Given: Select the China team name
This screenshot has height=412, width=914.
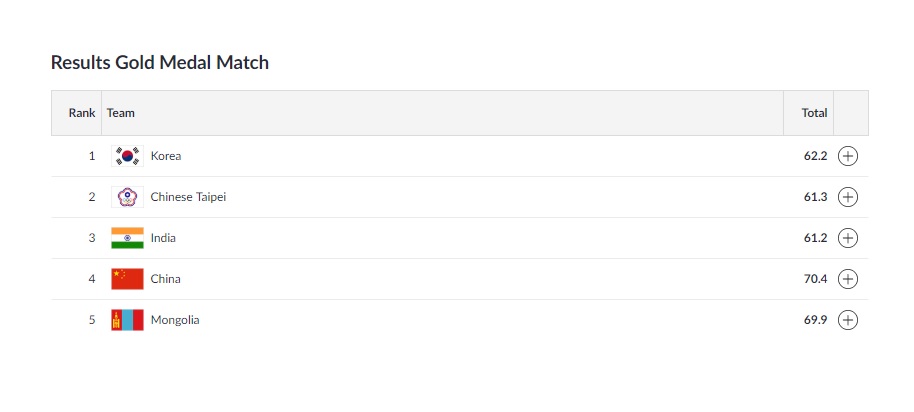Looking at the screenshot, I should coord(166,279).
